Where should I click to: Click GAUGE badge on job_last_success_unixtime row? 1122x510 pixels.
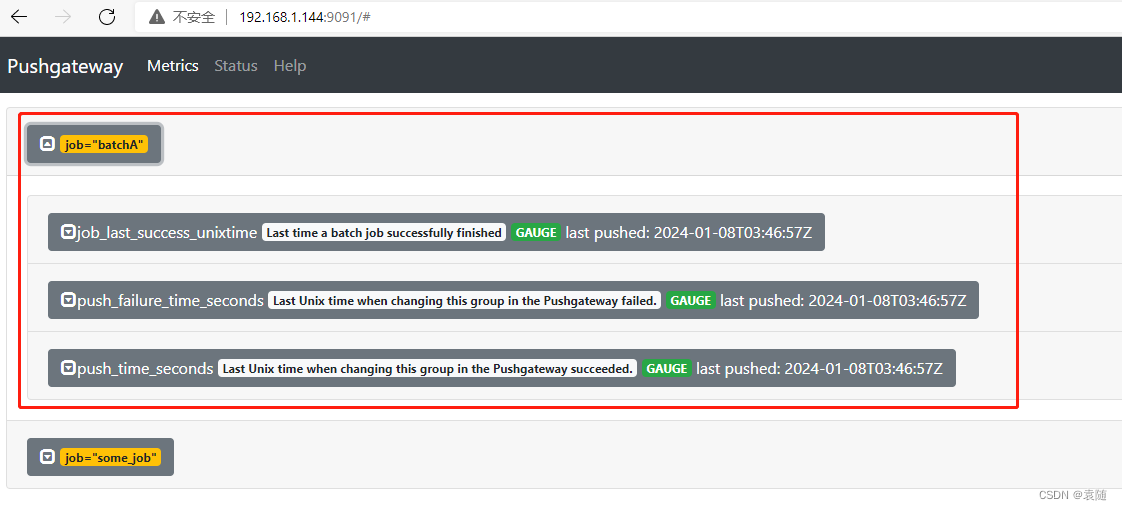pyautogui.click(x=536, y=232)
